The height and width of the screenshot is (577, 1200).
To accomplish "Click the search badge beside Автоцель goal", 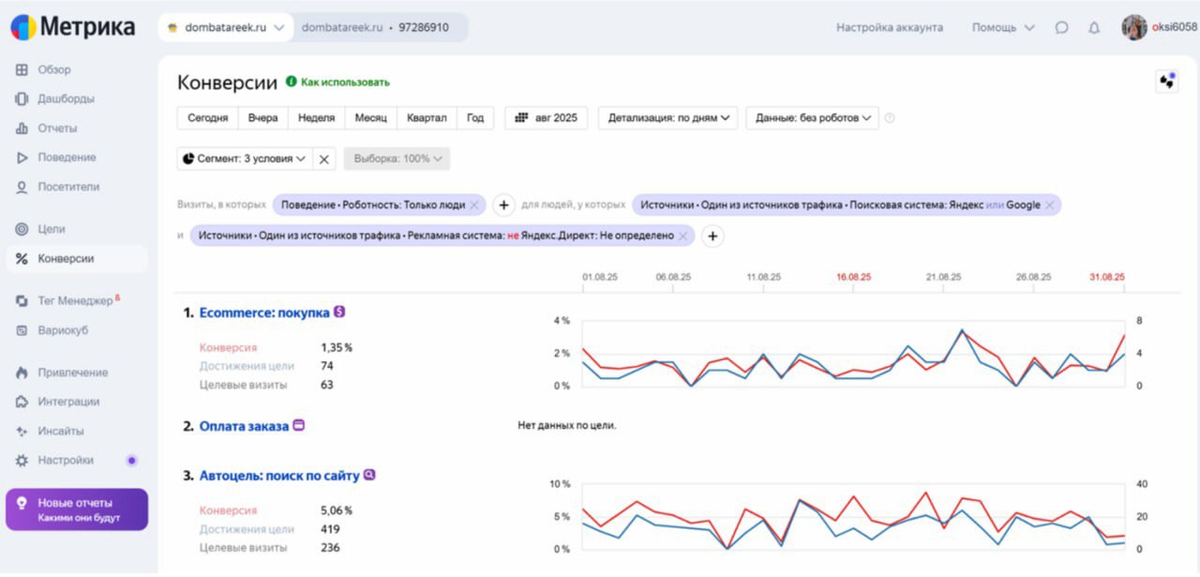I will pos(369,476).
